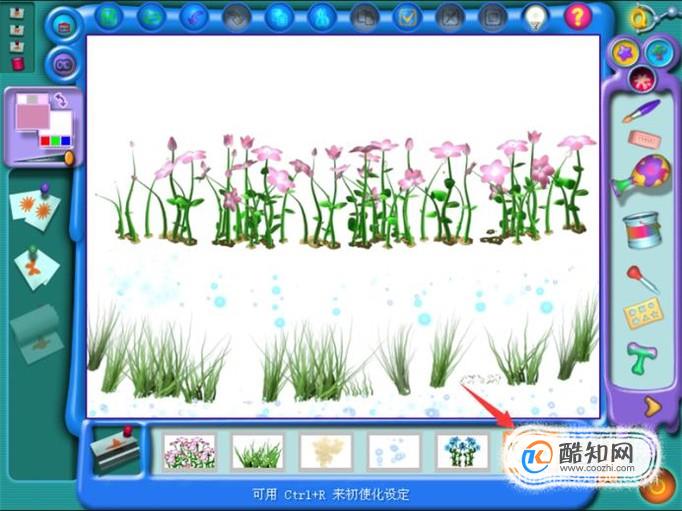This screenshot has width=682, height=511.
Task: Click the green folder open toolbar button
Action: pos(150,17)
